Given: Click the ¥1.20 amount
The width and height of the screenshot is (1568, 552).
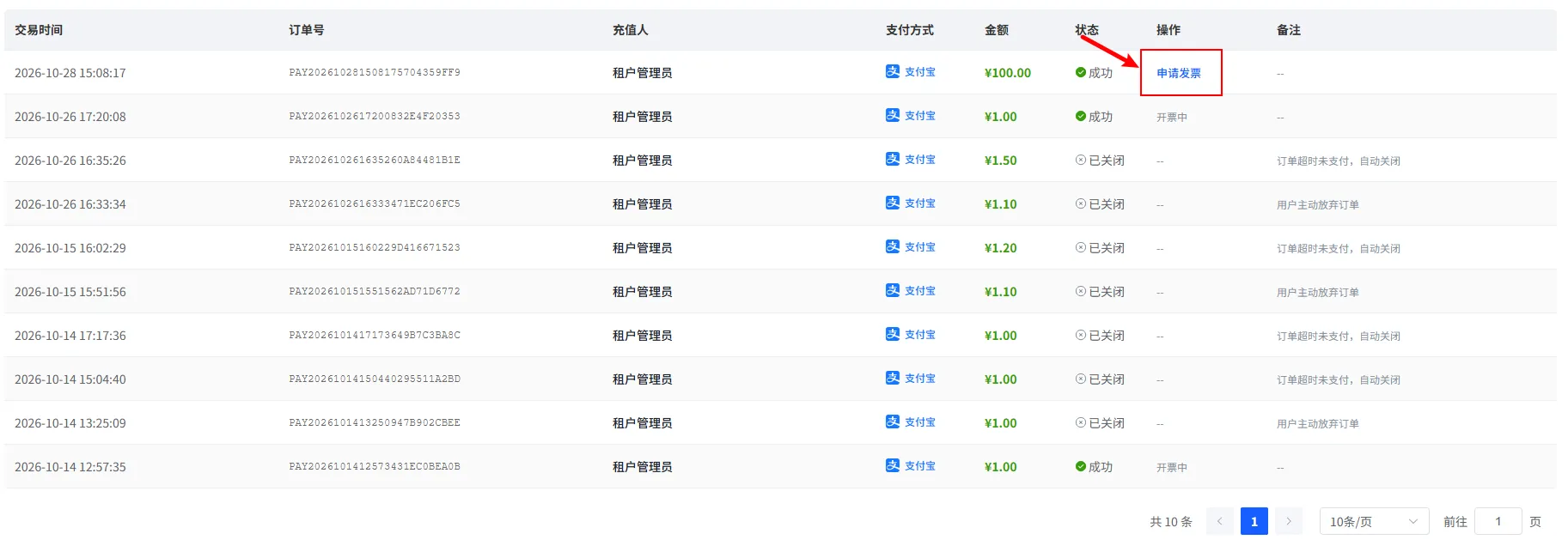Looking at the screenshot, I should [1001, 249].
